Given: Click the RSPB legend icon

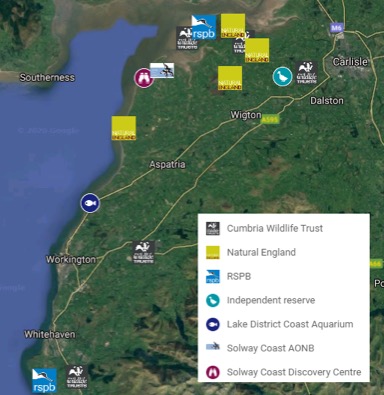Looking at the screenshot, I should pos(213,277).
